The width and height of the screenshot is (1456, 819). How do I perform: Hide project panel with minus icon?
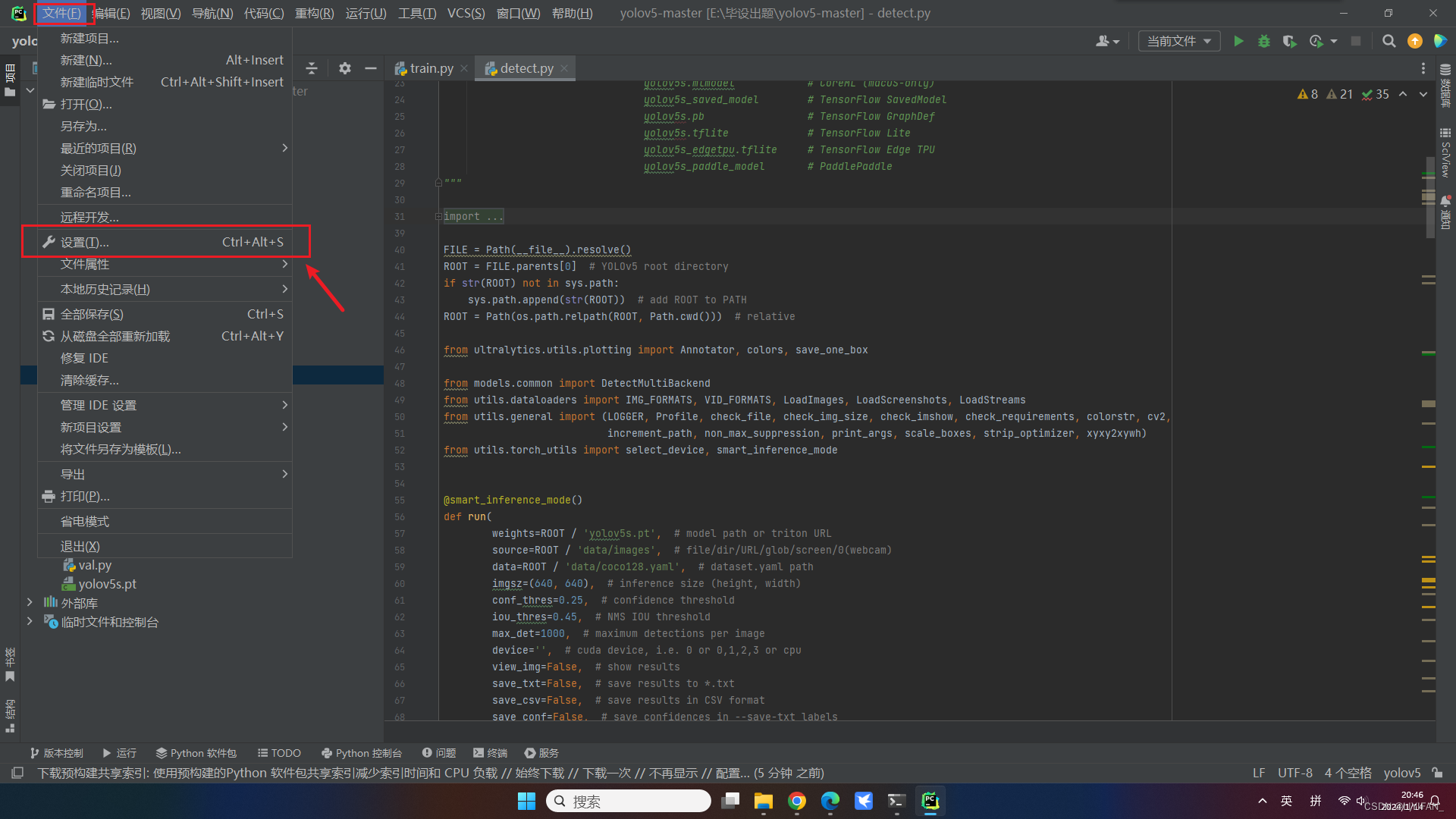(370, 68)
